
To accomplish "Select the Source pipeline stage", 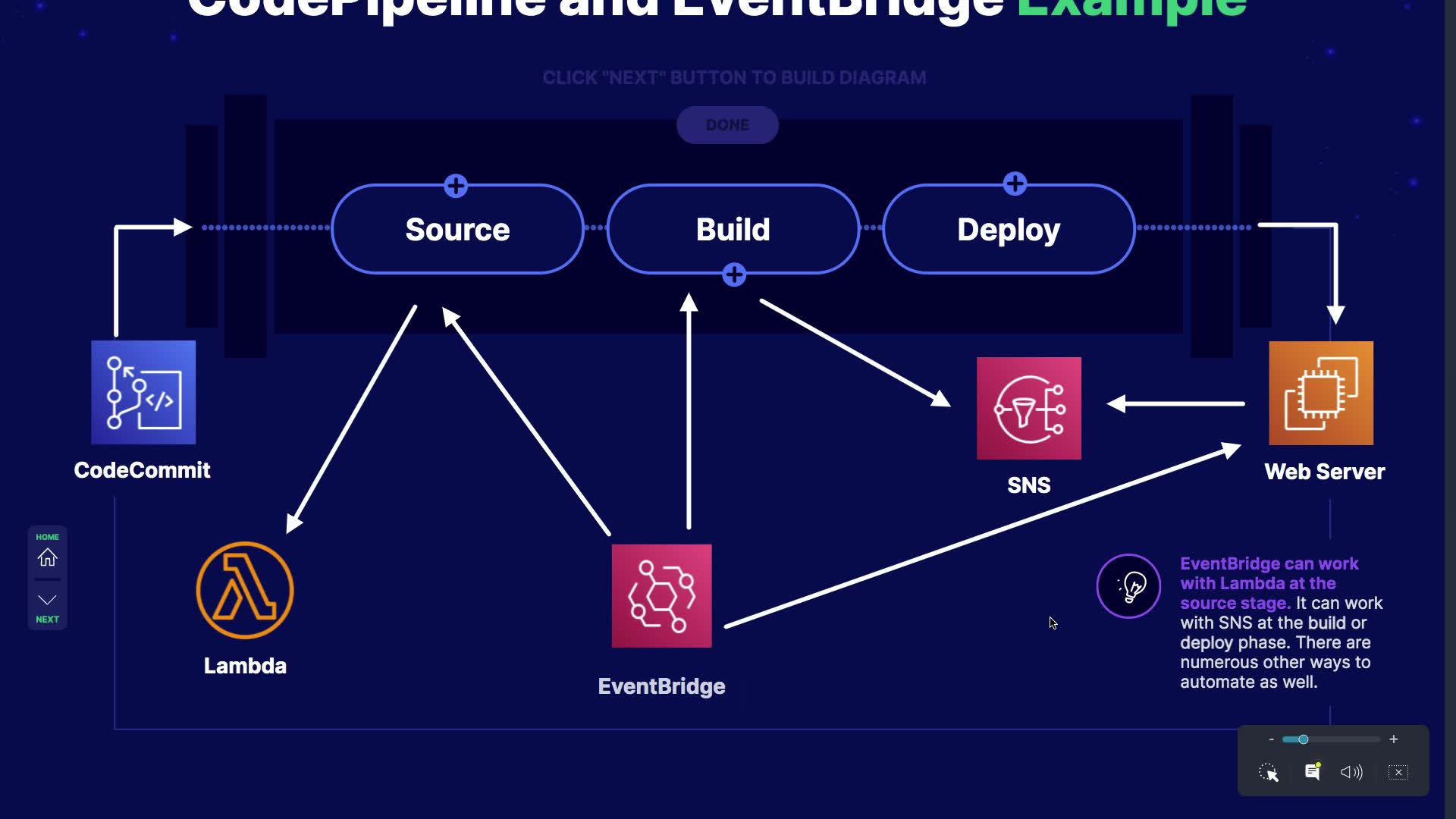I will [457, 229].
